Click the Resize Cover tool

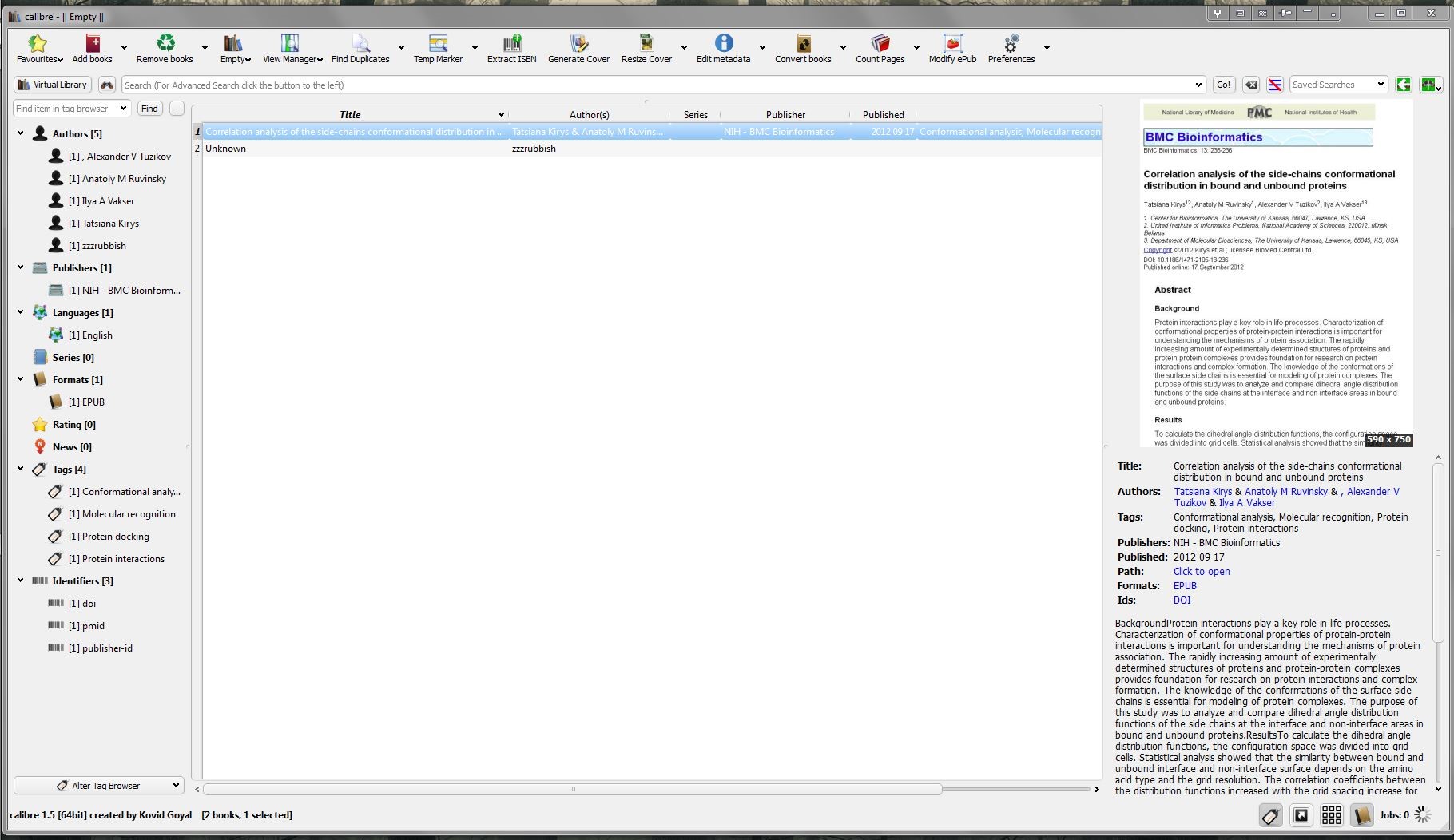(646, 49)
